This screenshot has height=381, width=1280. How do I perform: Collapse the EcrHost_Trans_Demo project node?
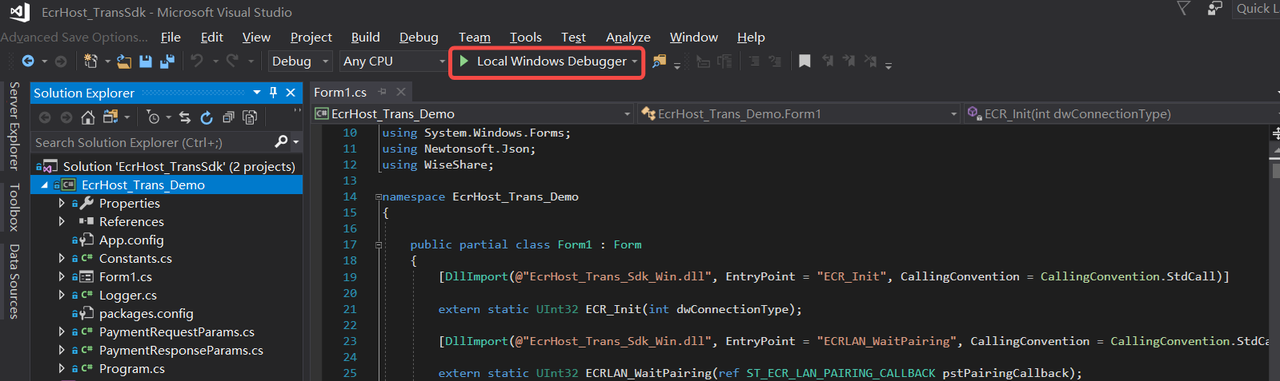[44, 185]
